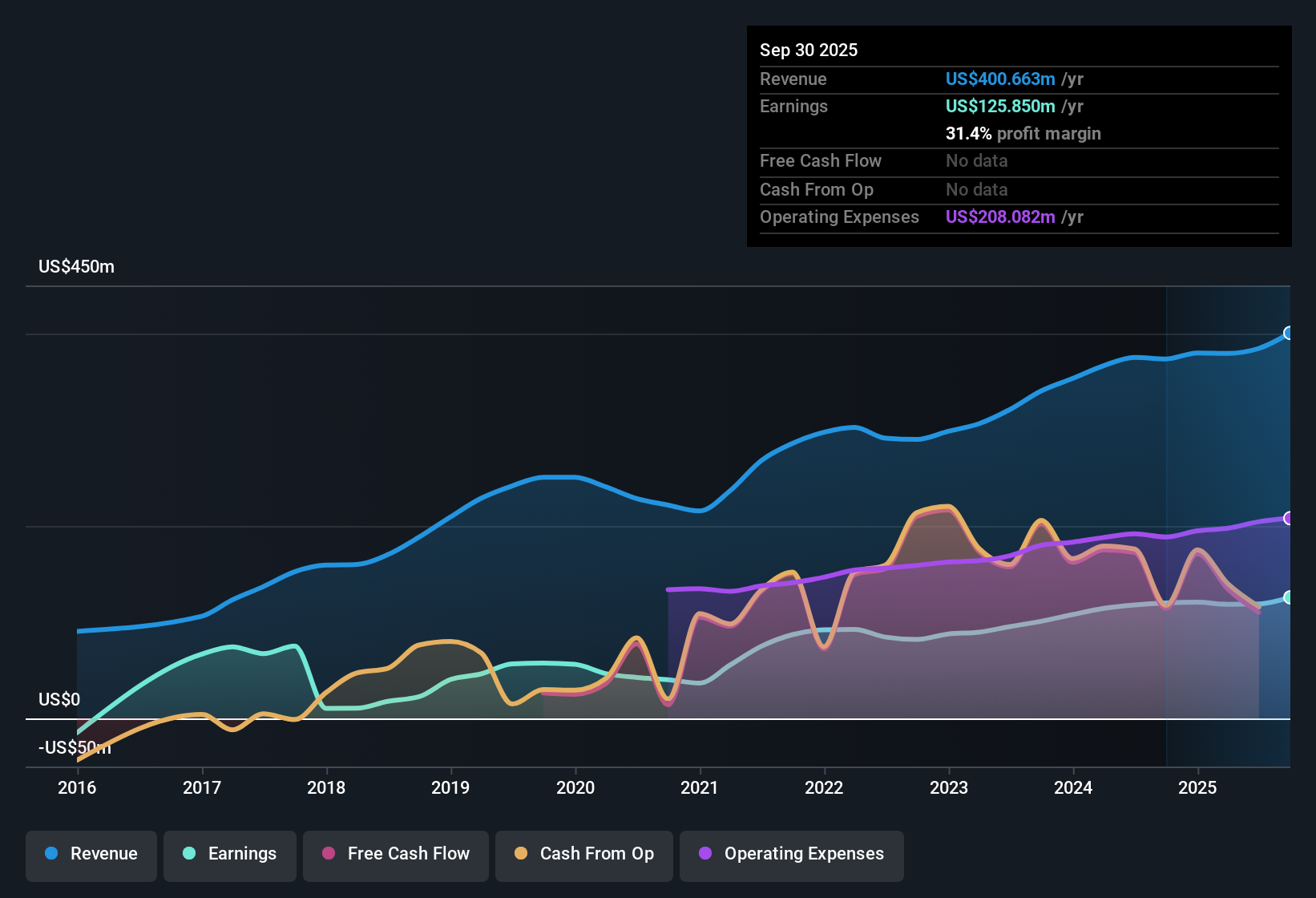1316x898 pixels.
Task: Expand the Cash From Op legend chip
Action: point(584,854)
